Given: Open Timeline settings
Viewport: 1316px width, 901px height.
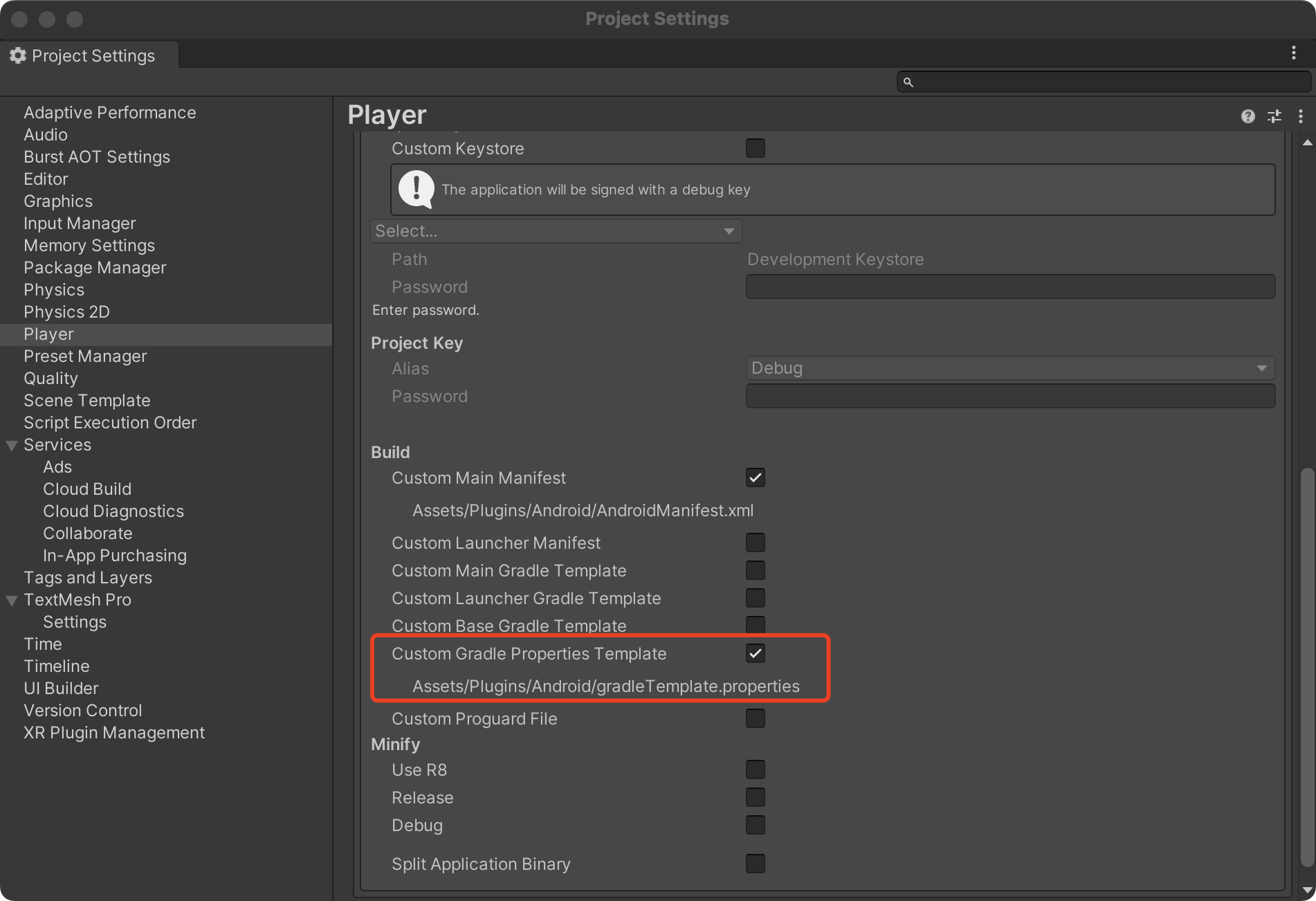Looking at the screenshot, I should 57,666.
